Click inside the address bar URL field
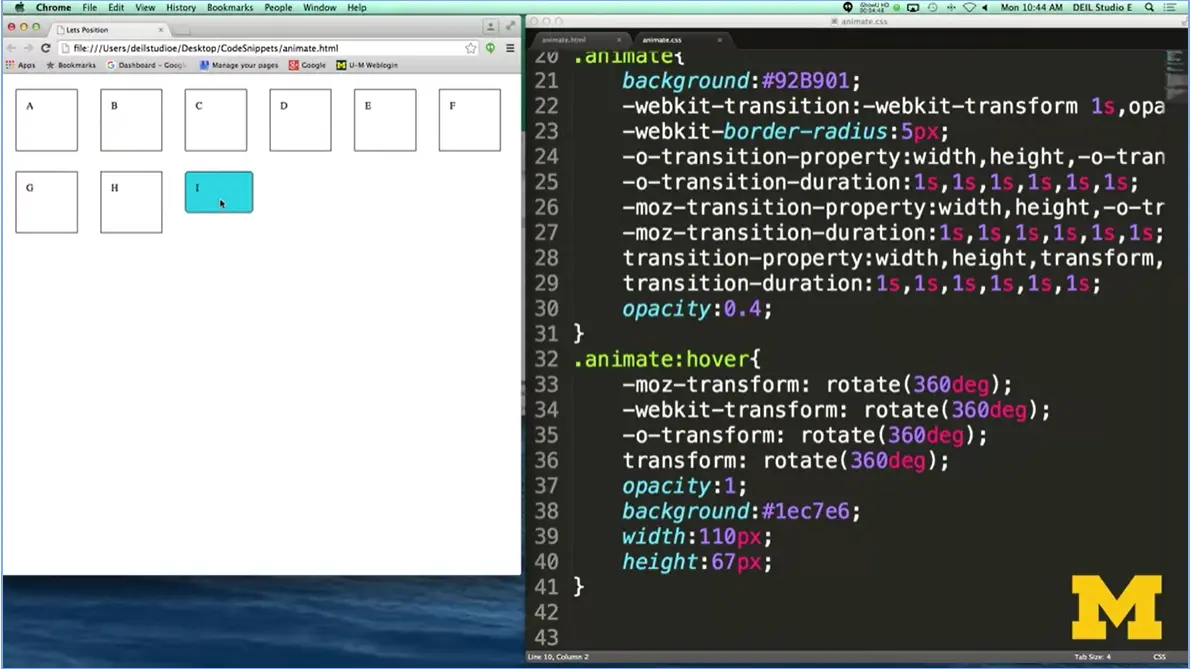This screenshot has width=1191, height=669. coord(250,47)
